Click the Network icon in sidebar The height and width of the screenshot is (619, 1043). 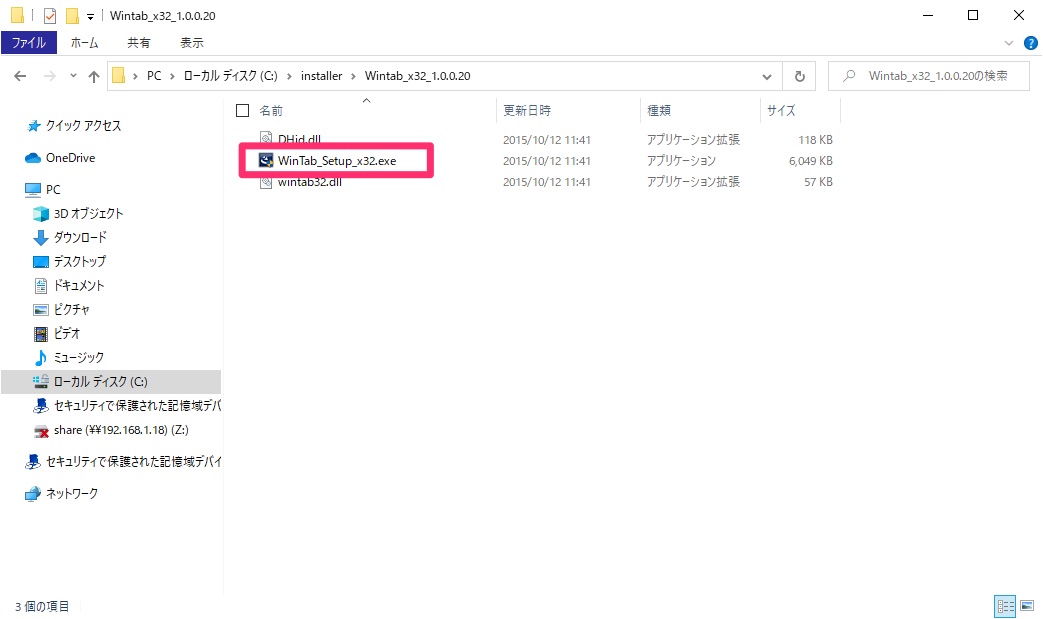(33, 493)
